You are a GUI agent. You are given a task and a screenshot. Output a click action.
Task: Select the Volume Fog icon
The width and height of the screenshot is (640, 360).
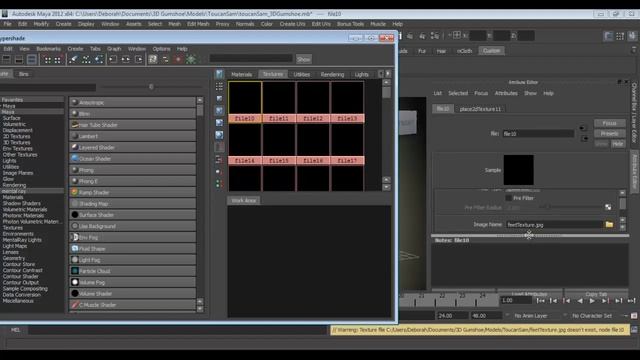point(75,282)
